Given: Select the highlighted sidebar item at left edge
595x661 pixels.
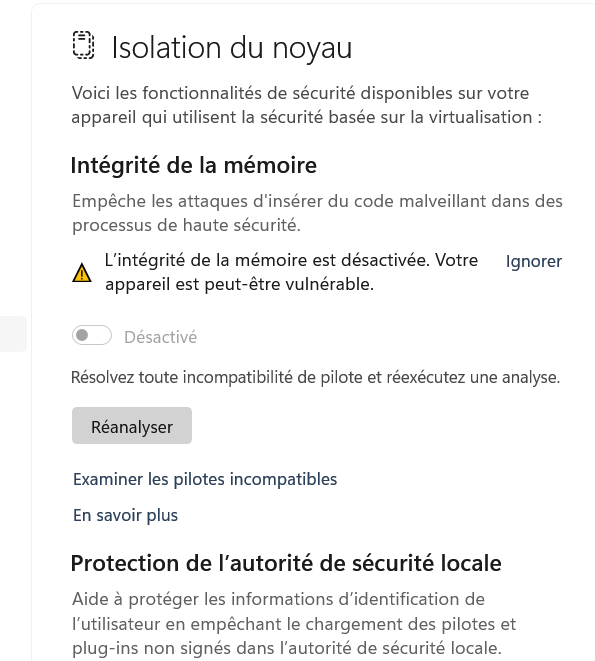Looking at the screenshot, I should pos(13,333).
